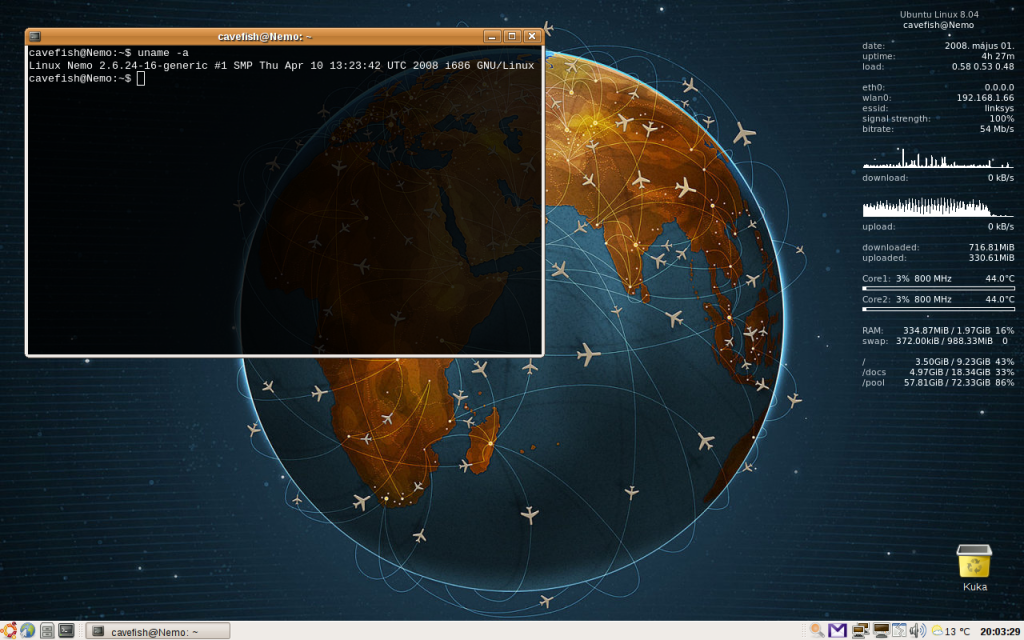
Task: Open the display monitor tray icon
Action: (880, 630)
